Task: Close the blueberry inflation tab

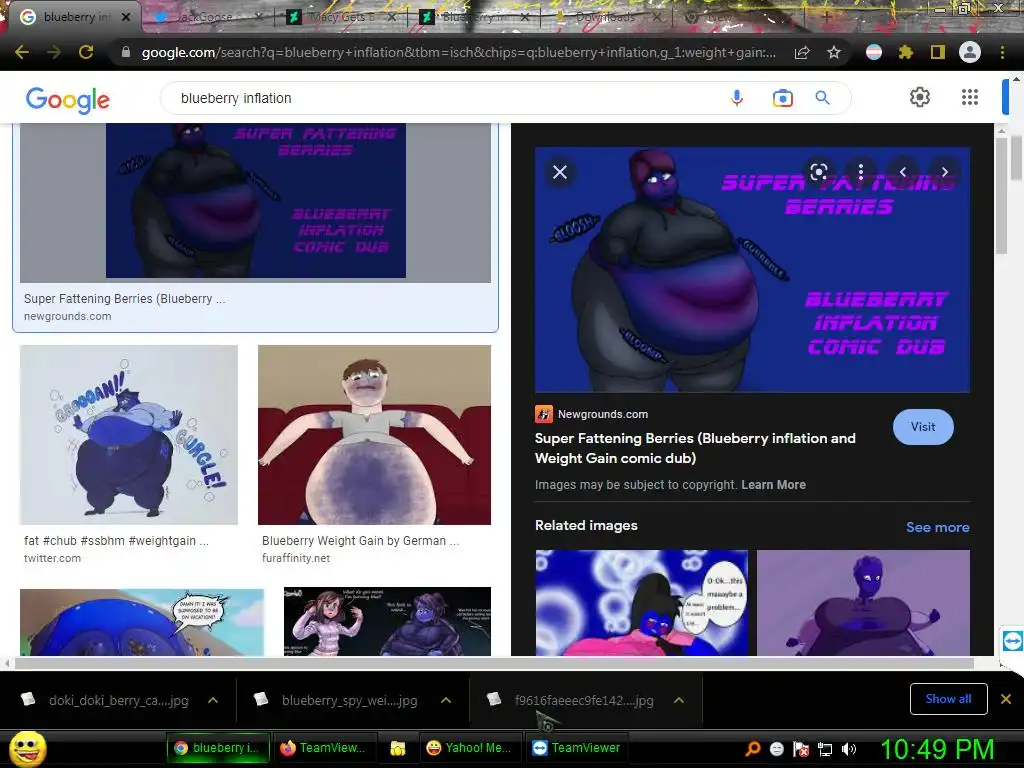Action: click(x=126, y=17)
